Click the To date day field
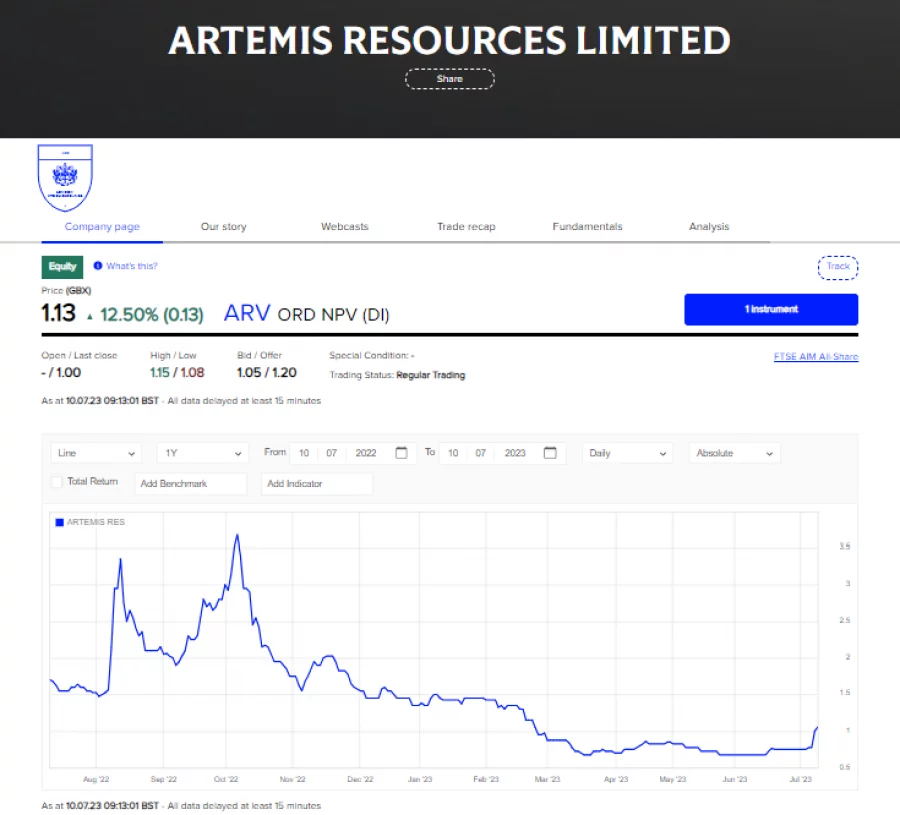 pos(453,453)
